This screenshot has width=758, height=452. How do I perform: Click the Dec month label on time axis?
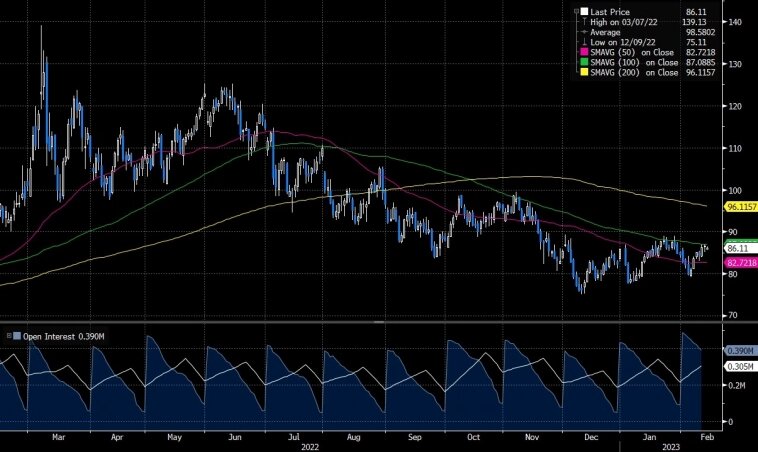coord(591,437)
